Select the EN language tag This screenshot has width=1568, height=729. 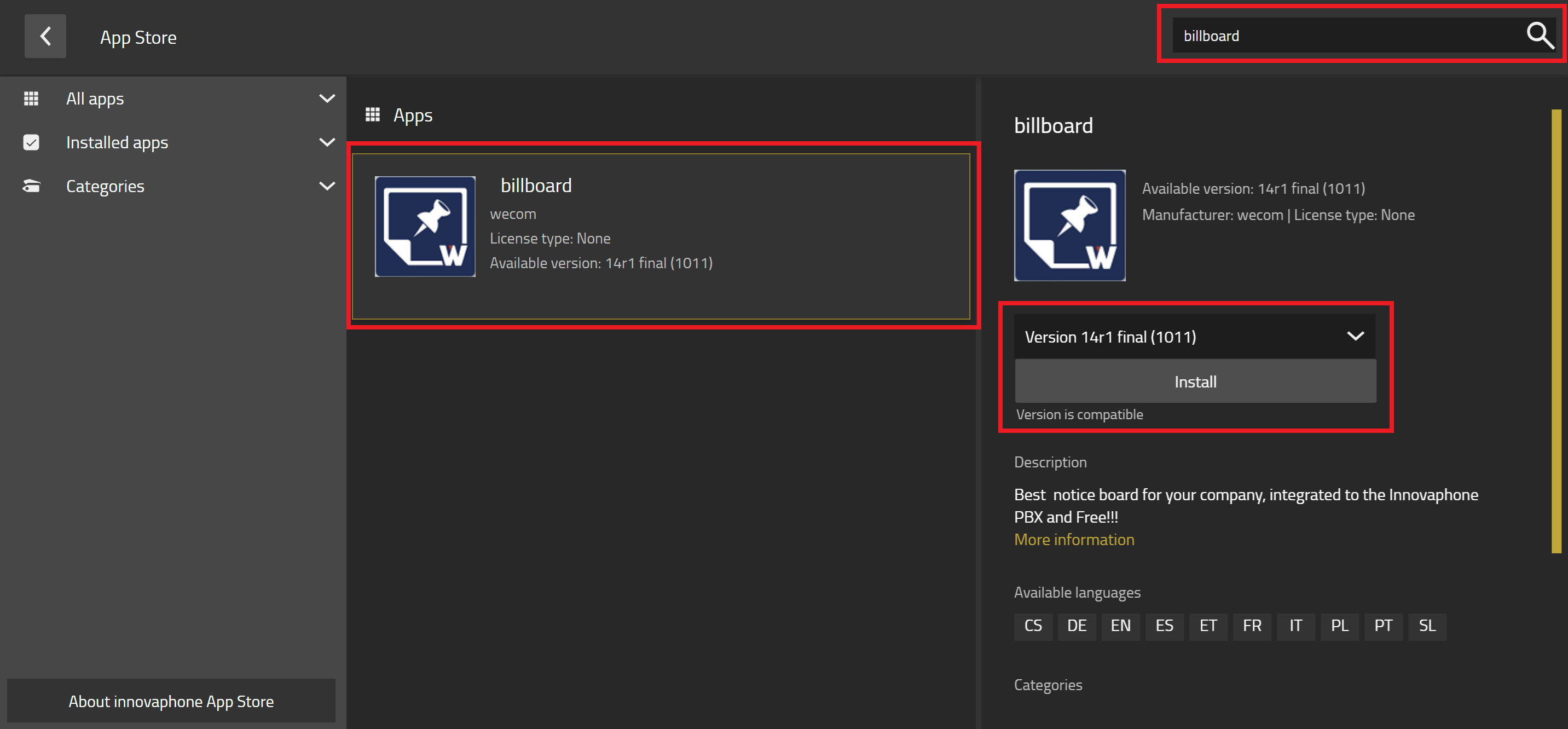coord(1120,626)
